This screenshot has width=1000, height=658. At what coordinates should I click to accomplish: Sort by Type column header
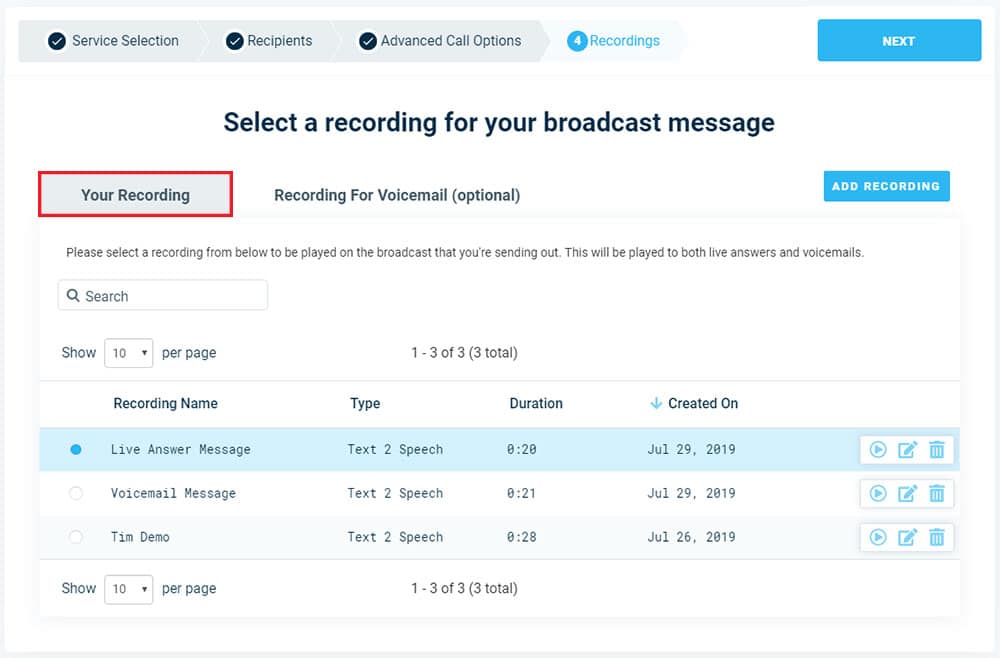365,404
